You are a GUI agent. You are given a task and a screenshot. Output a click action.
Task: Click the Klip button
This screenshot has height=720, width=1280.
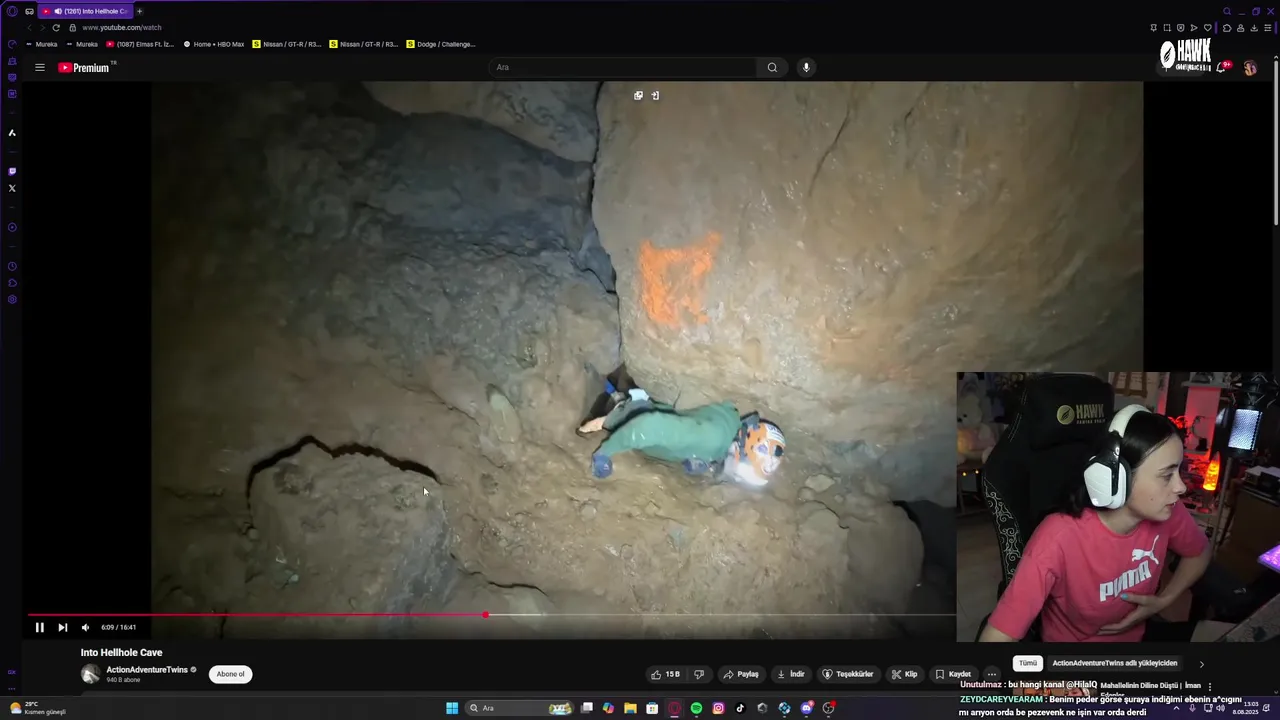pyautogui.click(x=904, y=674)
